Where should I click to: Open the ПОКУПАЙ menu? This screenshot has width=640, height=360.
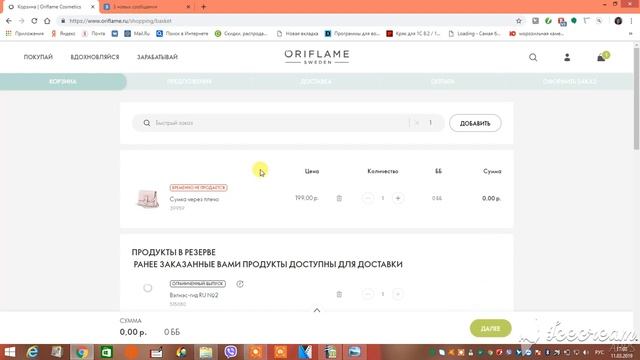click(38, 57)
